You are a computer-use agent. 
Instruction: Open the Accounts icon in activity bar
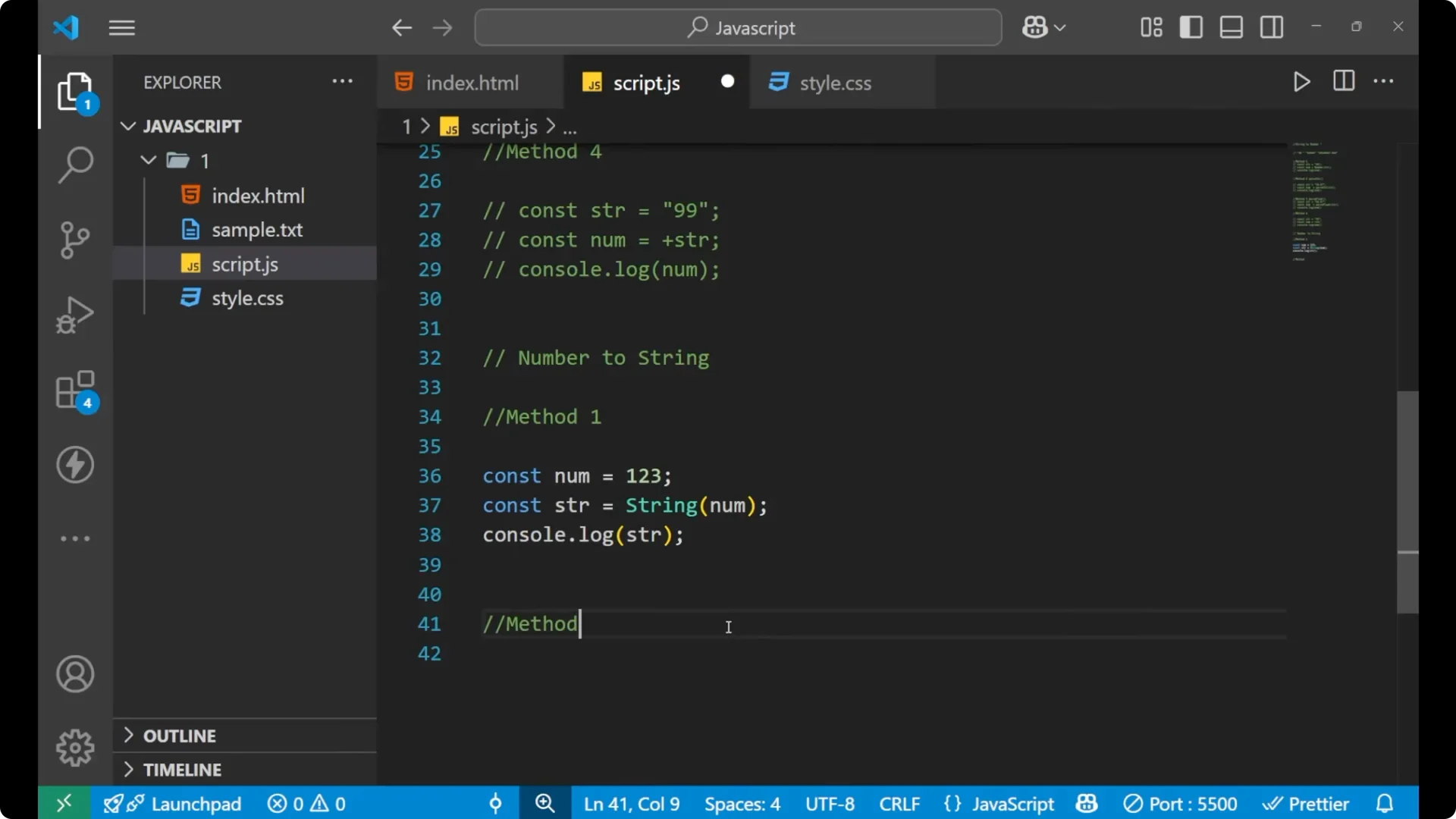tap(74, 674)
